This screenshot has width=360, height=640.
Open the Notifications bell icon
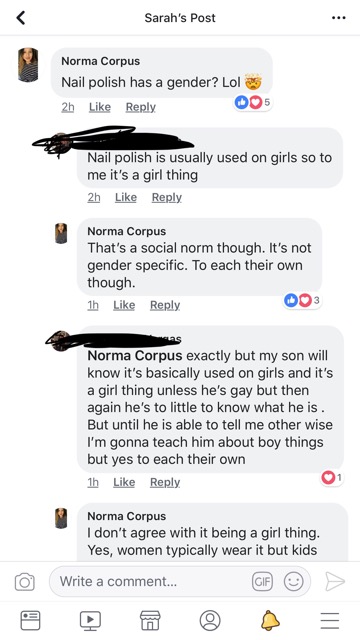(270, 620)
